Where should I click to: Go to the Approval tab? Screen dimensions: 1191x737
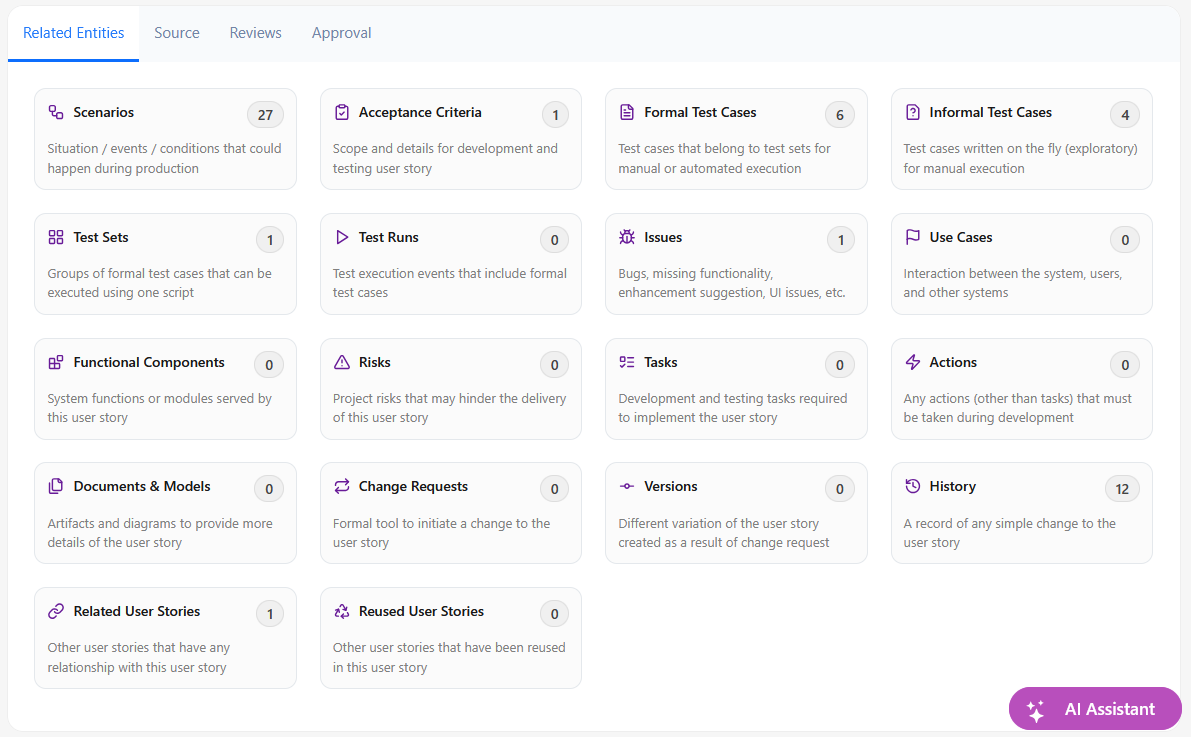pyautogui.click(x=341, y=33)
